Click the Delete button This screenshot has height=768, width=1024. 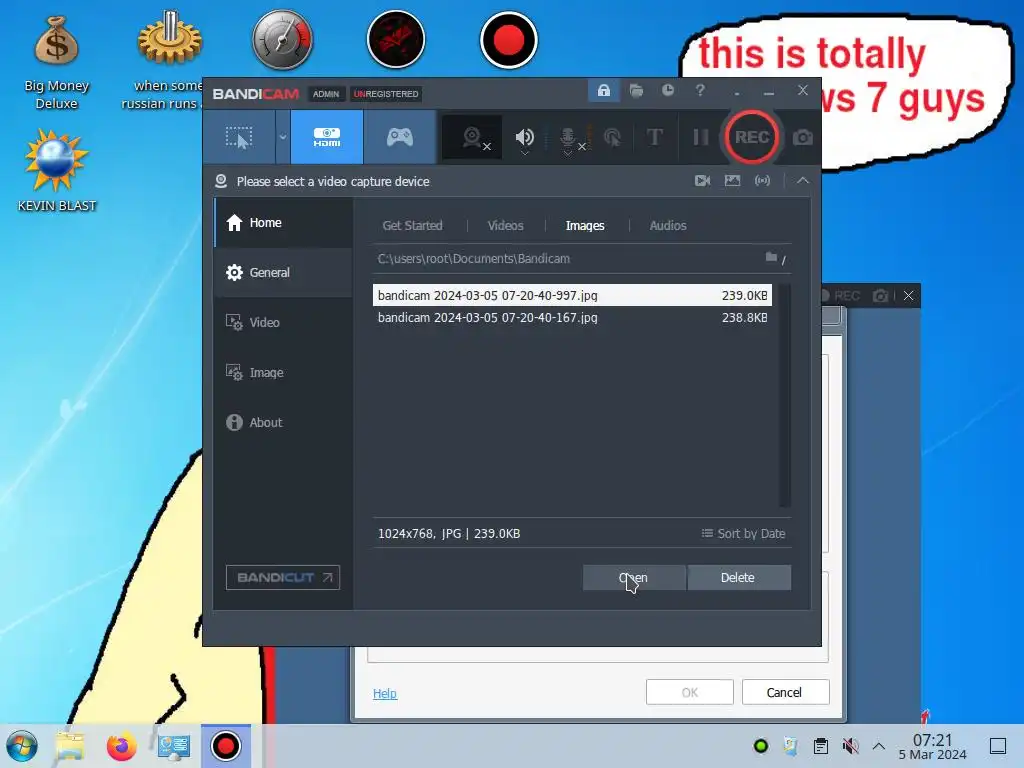pyautogui.click(x=739, y=577)
